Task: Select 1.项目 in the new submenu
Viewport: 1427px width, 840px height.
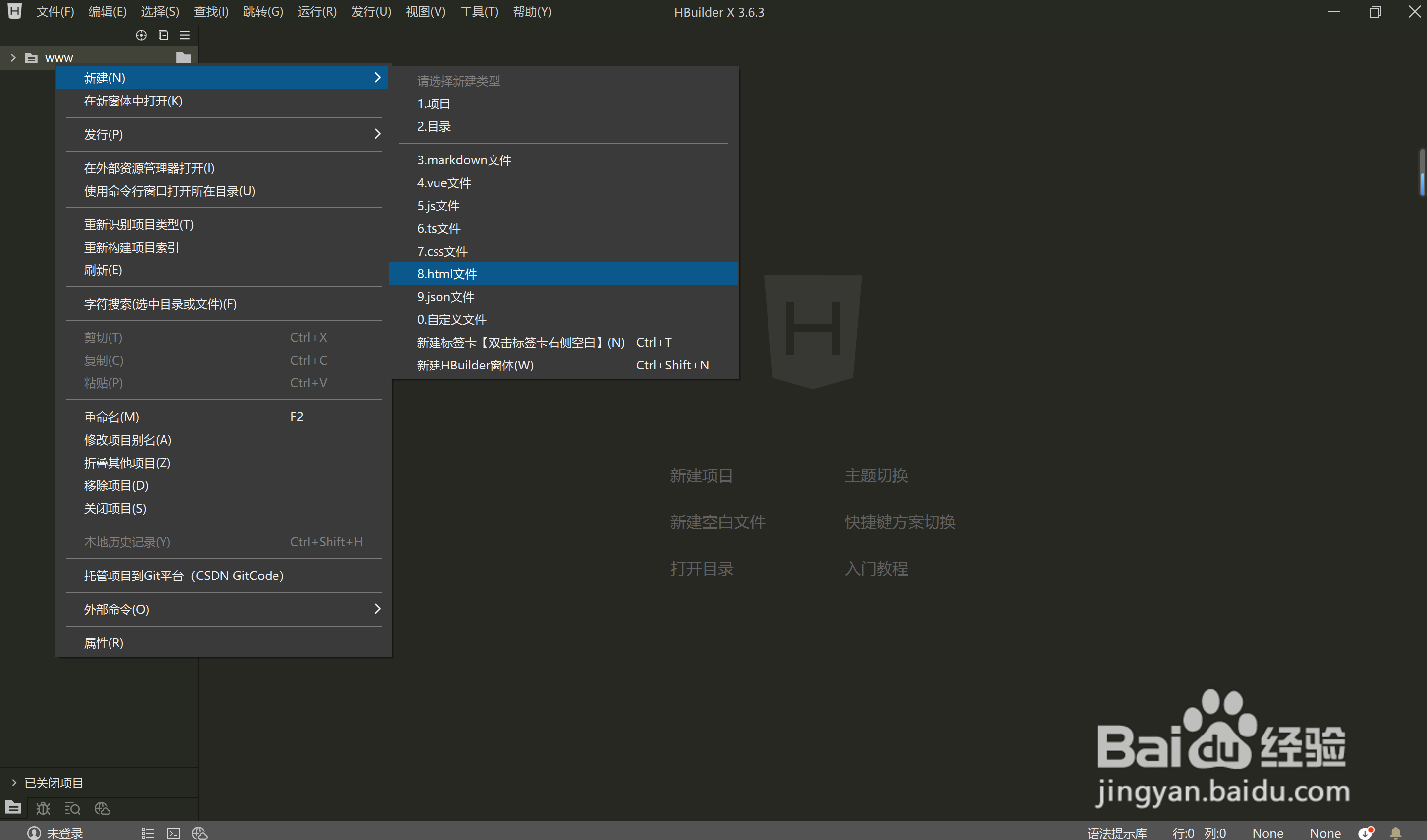Action: pyautogui.click(x=563, y=104)
